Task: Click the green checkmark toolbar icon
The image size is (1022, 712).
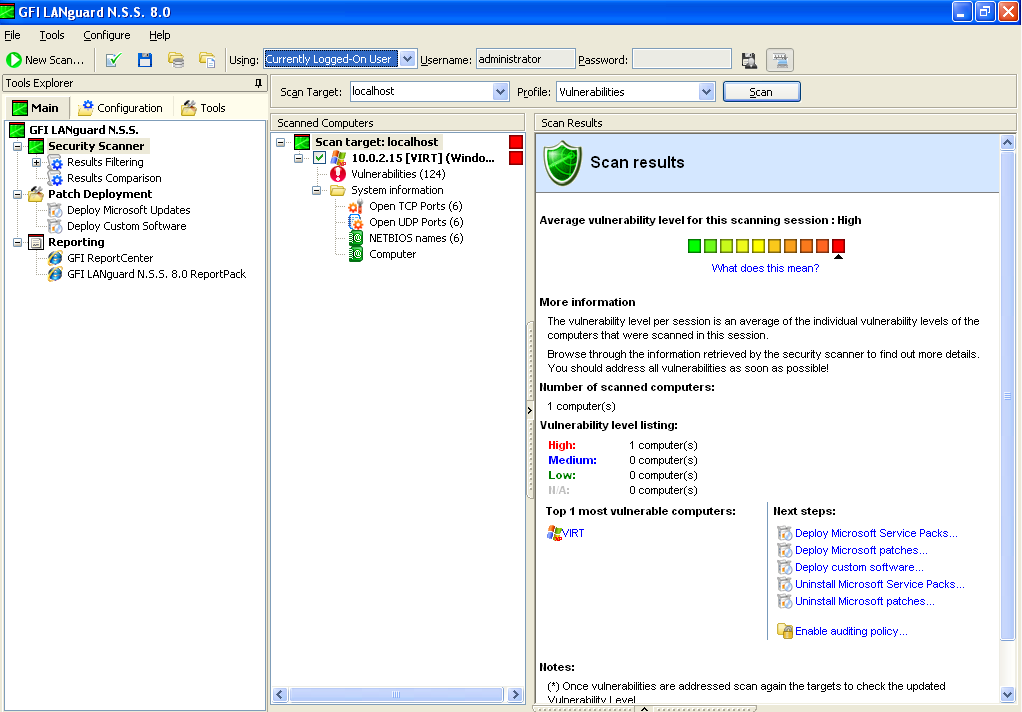Action: 113,60
